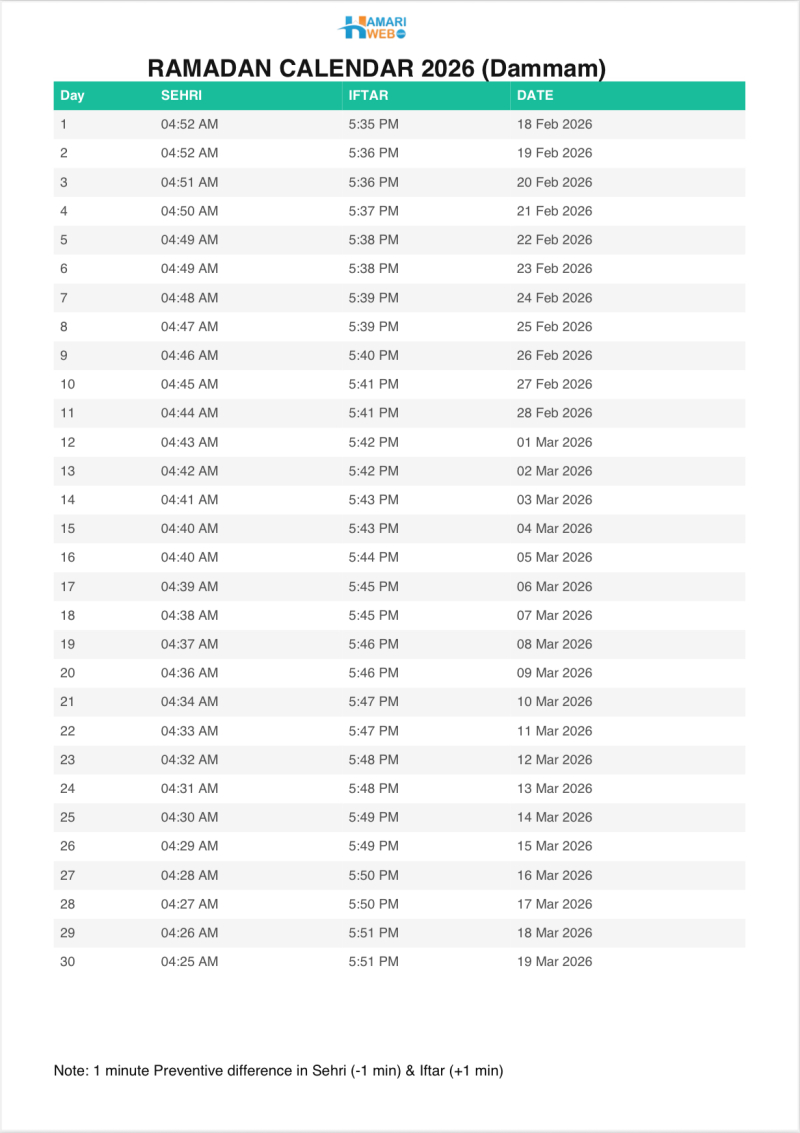Click the 10 Mar 2026 date cell
The image size is (800, 1133).
point(554,701)
